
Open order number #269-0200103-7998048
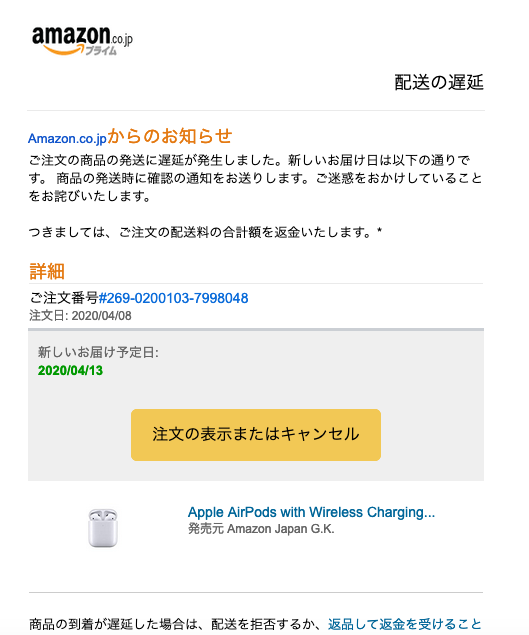tap(173, 298)
